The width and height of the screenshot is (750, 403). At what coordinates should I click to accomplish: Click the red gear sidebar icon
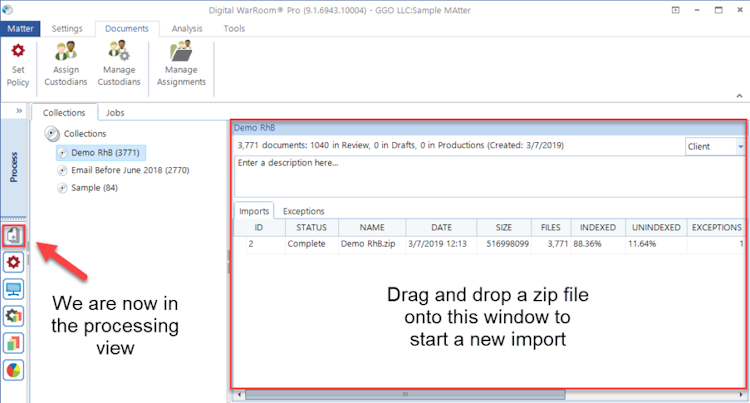13,262
